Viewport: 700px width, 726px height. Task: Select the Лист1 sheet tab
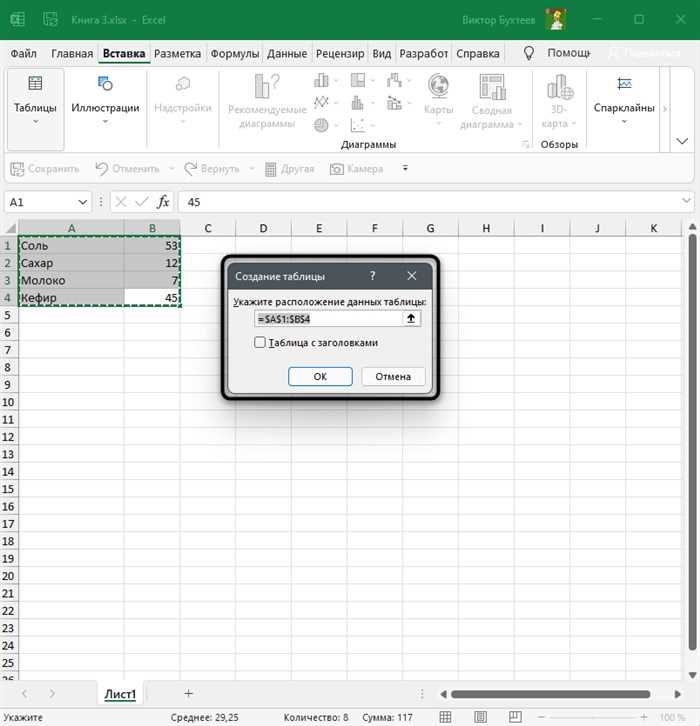[x=120, y=694]
